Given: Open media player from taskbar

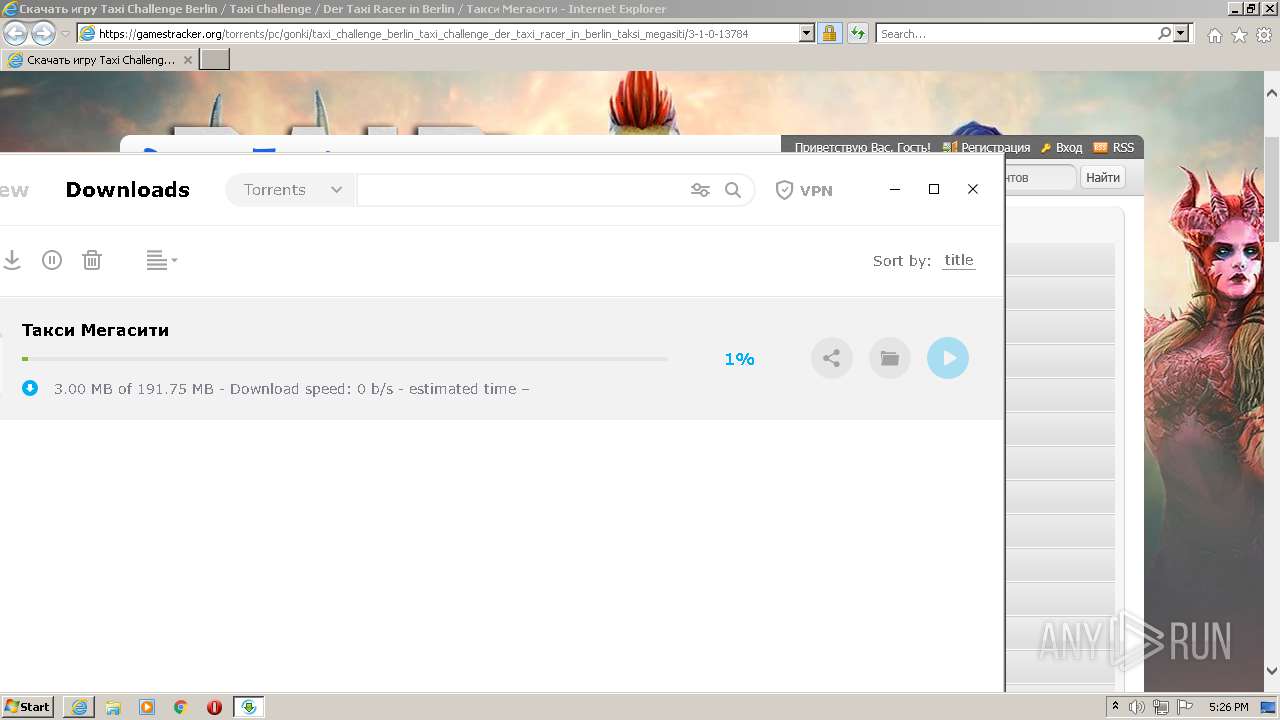Looking at the screenshot, I should coord(147,707).
